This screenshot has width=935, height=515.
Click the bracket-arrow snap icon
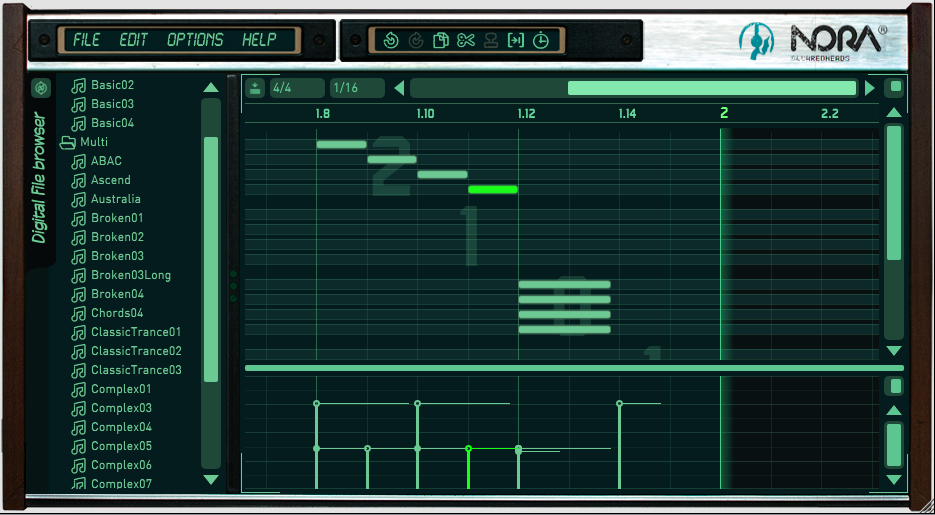tap(516, 41)
